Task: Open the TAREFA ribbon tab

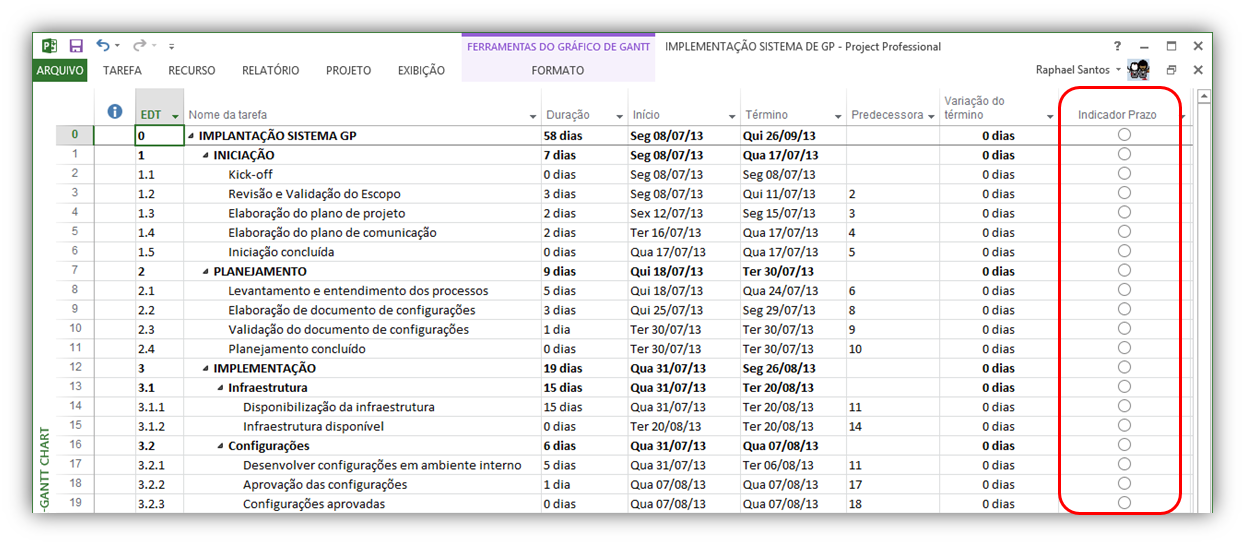Action: point(122,70)
